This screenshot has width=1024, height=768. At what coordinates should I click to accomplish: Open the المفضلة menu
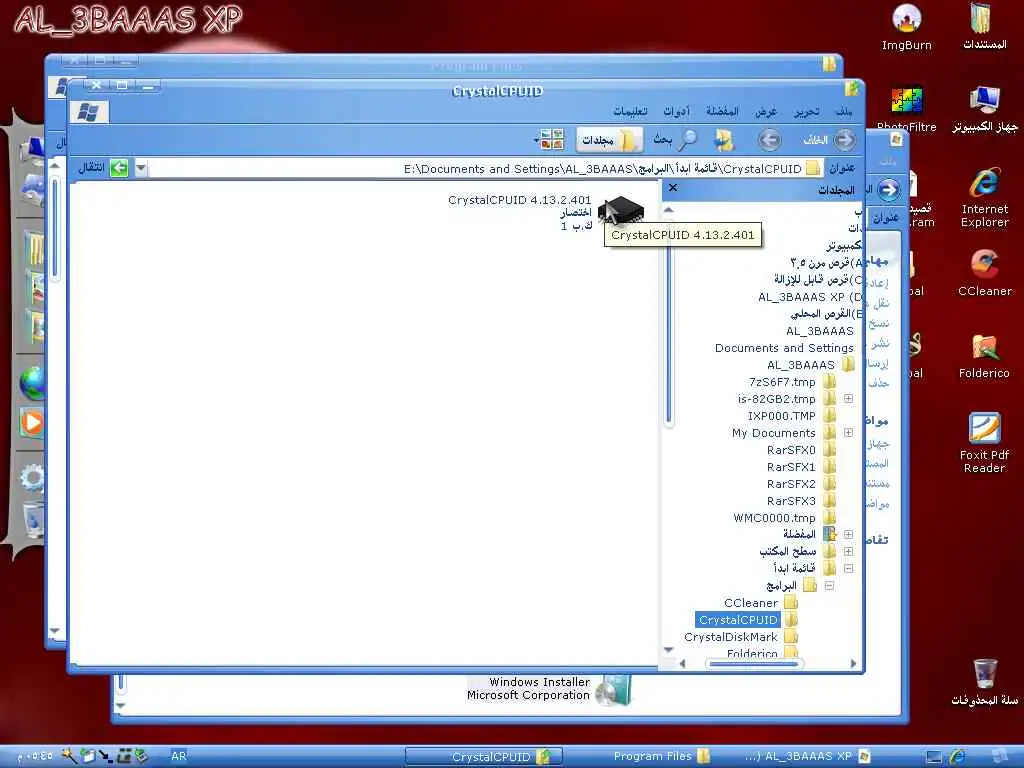(x=722, y=112)
